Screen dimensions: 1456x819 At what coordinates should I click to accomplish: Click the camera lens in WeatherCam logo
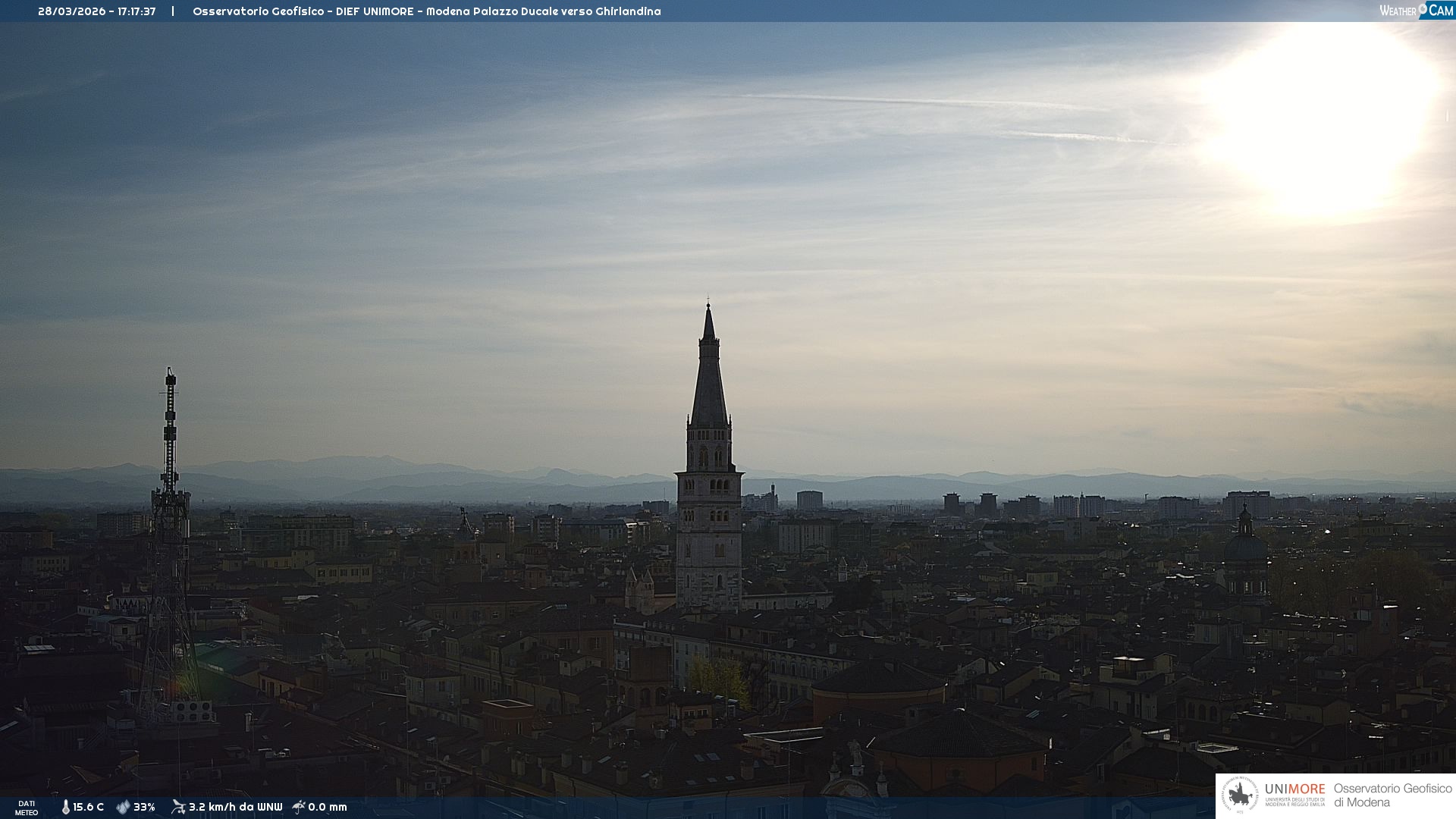coord(1423,8)
